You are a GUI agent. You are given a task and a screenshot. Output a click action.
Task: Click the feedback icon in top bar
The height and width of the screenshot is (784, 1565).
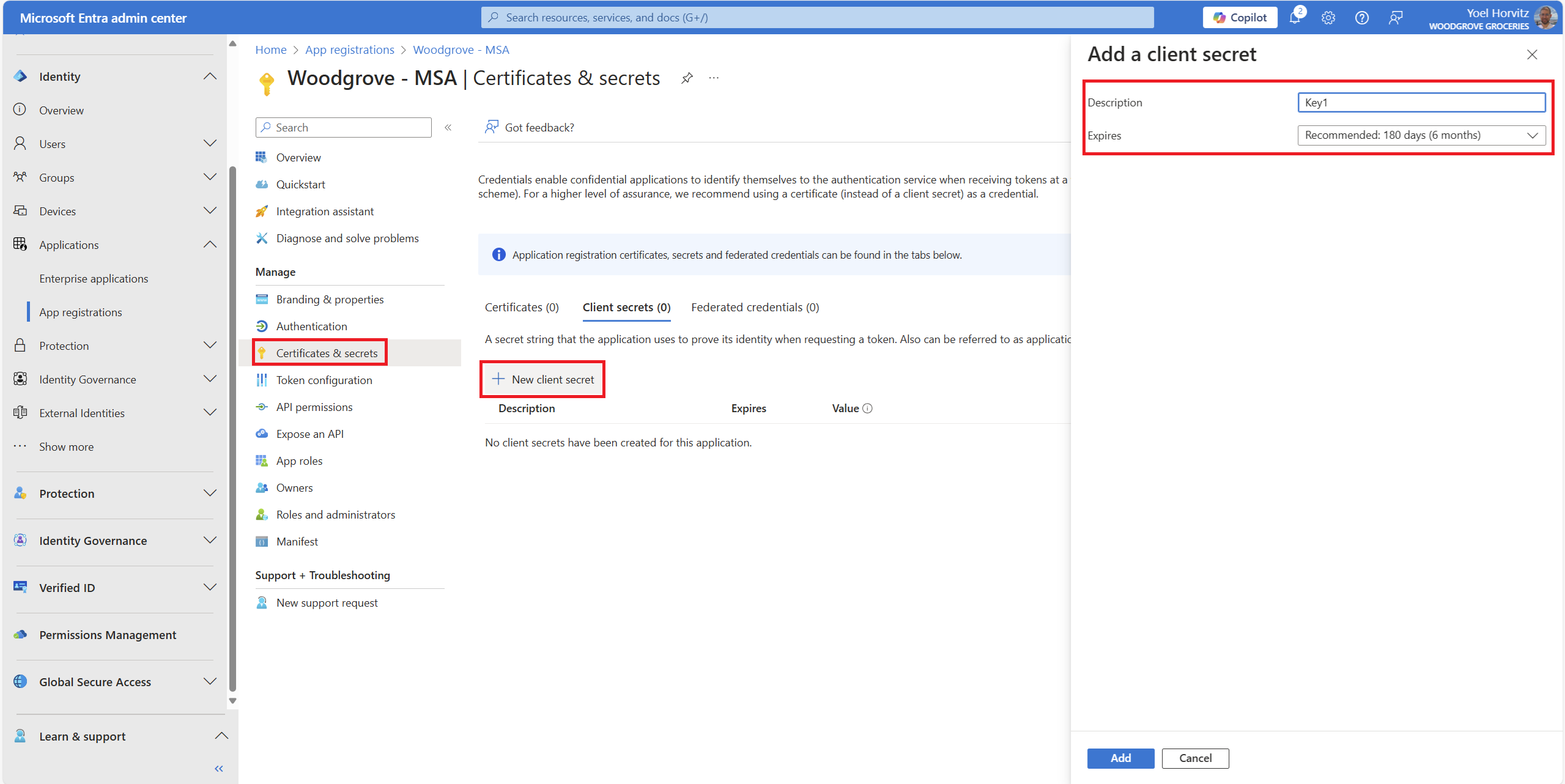click(x=1395, y=18)
